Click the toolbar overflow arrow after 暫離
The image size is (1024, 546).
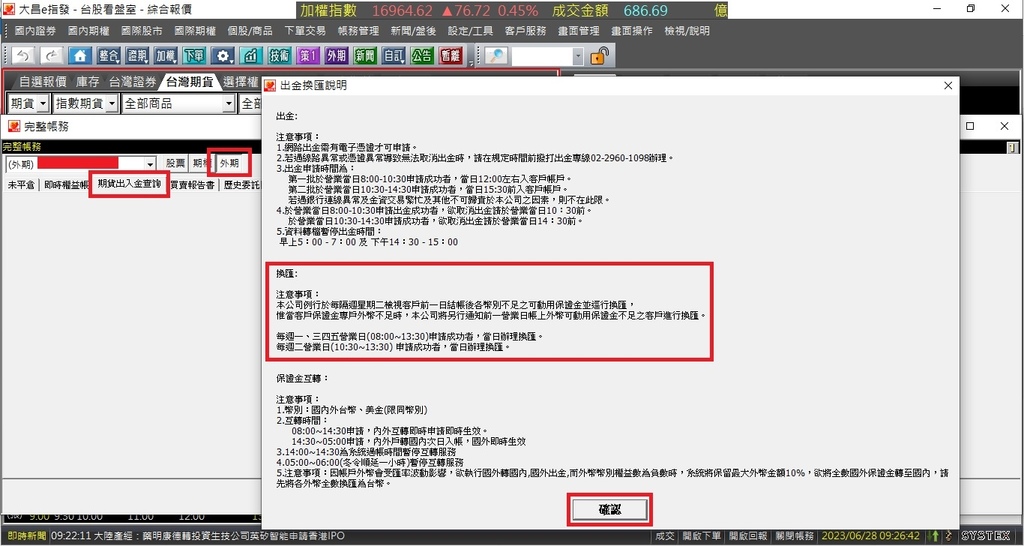tap(471, 61)
